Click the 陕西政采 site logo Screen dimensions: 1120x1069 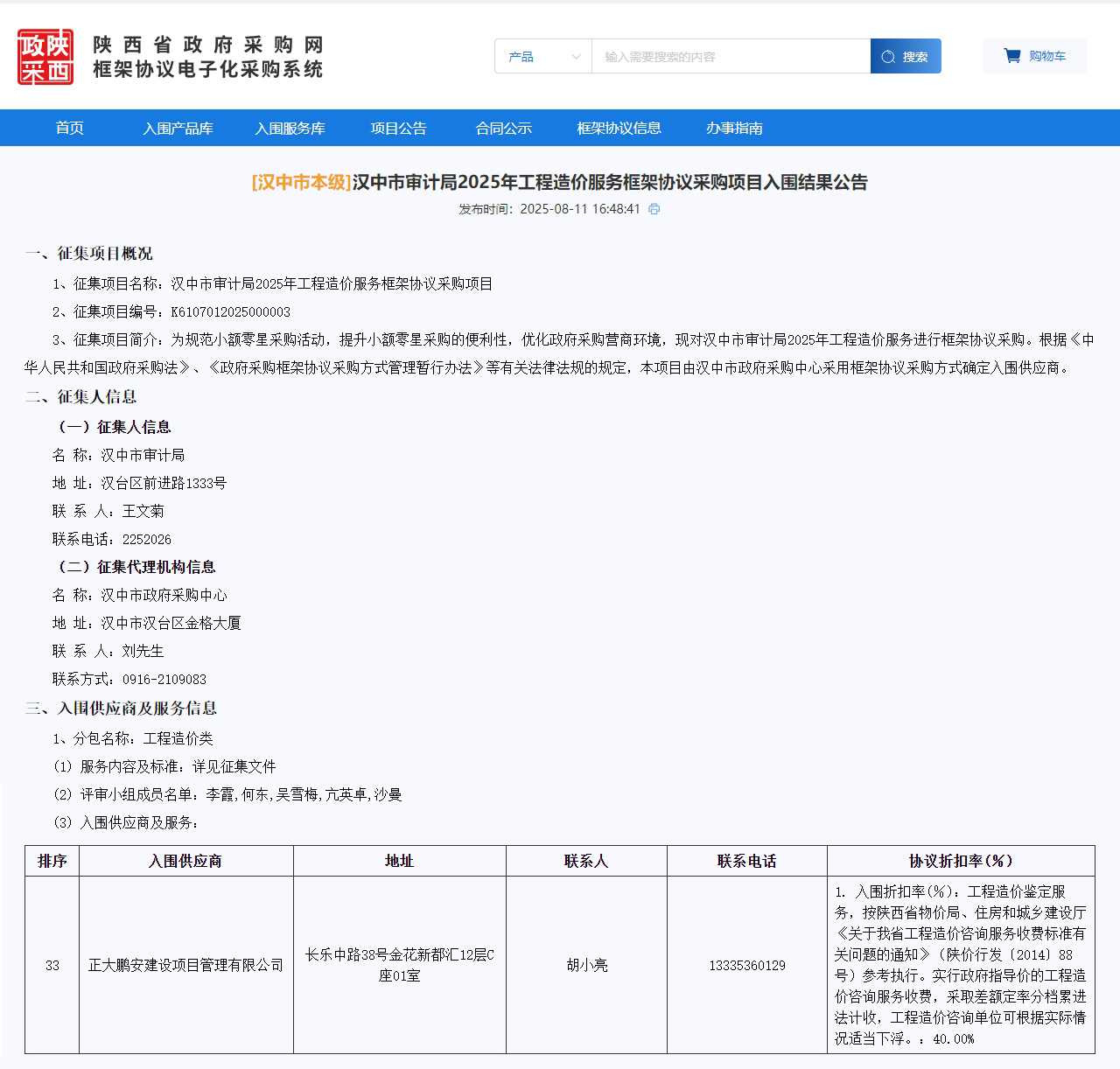point(45,57)
